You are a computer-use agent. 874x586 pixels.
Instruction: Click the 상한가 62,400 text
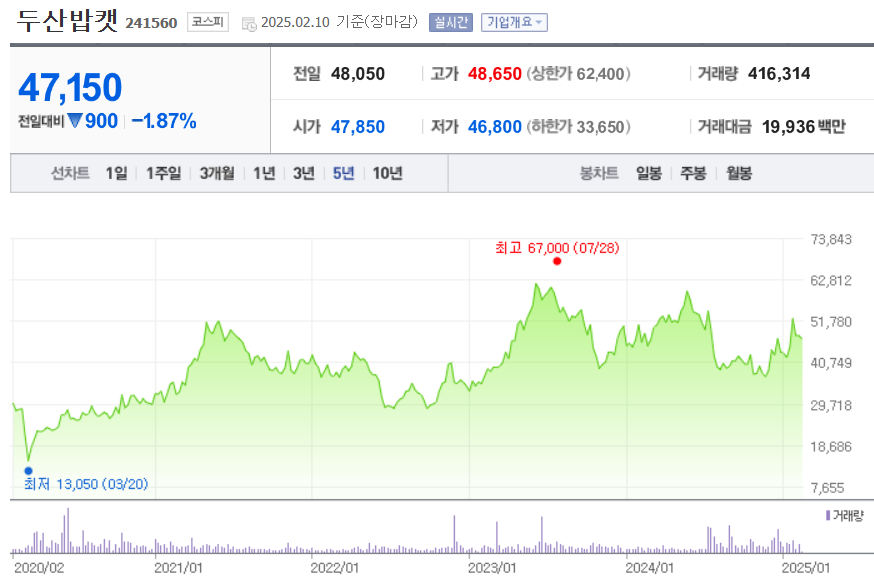click(x=578, y=74)
